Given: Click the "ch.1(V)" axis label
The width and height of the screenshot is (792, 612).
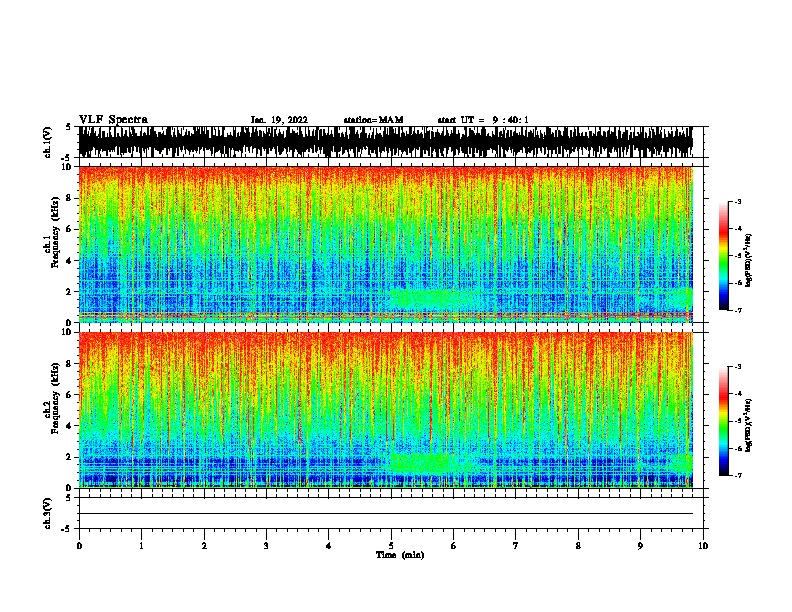Looking at the screenshot, I should pyautogui.click(x=48, y=142).
